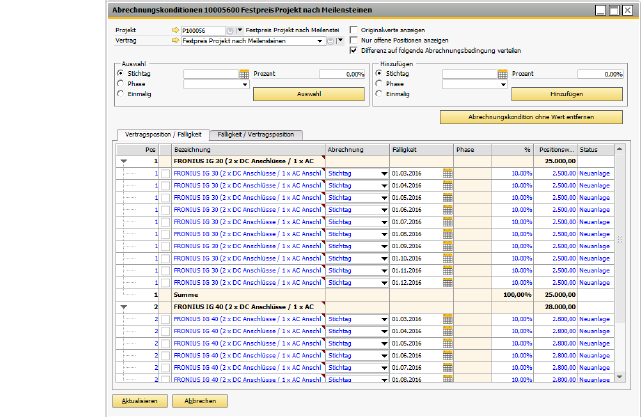Open Abrechnung dropdown in the 01.04.2016 row
641x417 pixels.
[384, 185]
